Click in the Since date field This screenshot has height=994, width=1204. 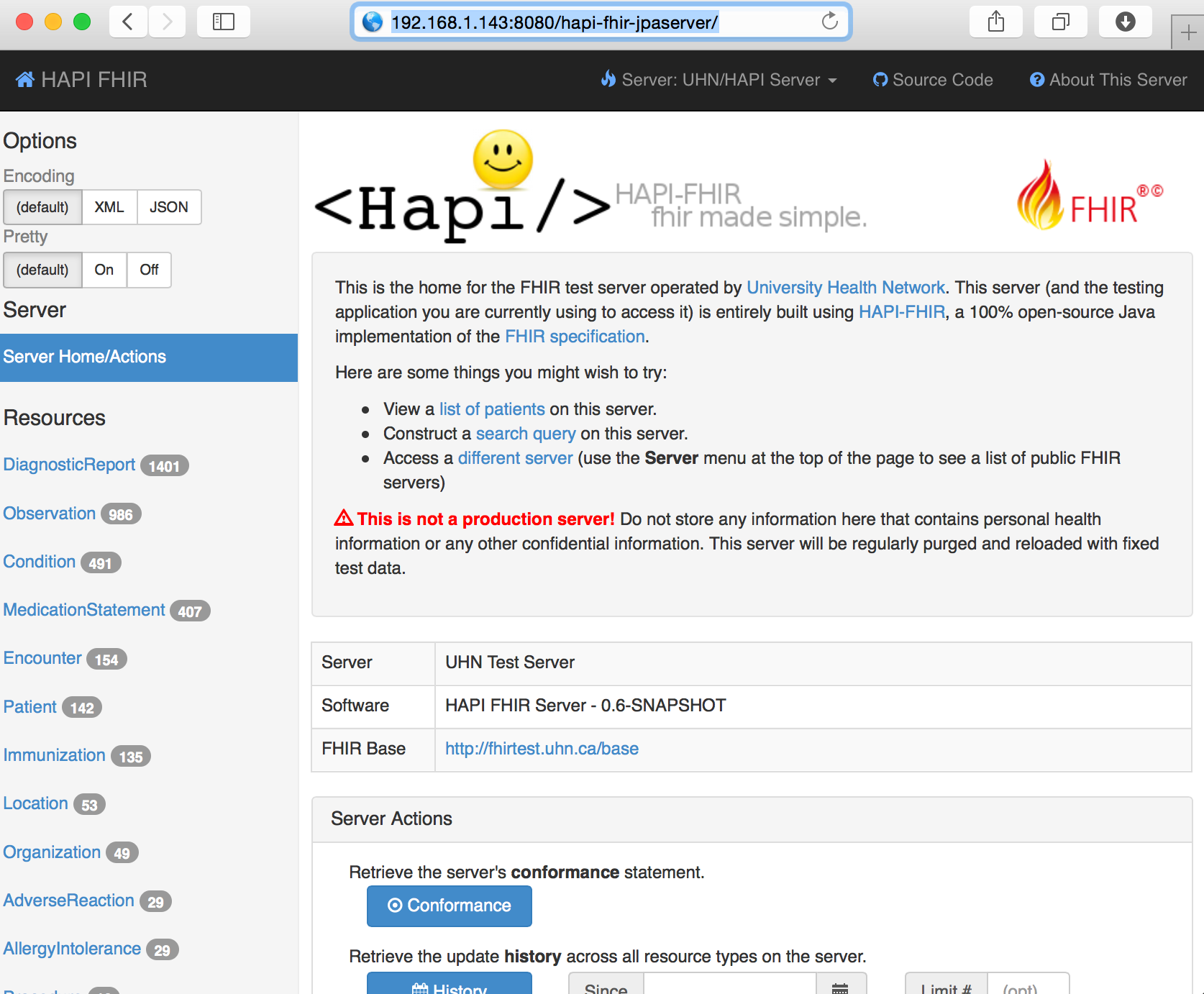(729, 985)
